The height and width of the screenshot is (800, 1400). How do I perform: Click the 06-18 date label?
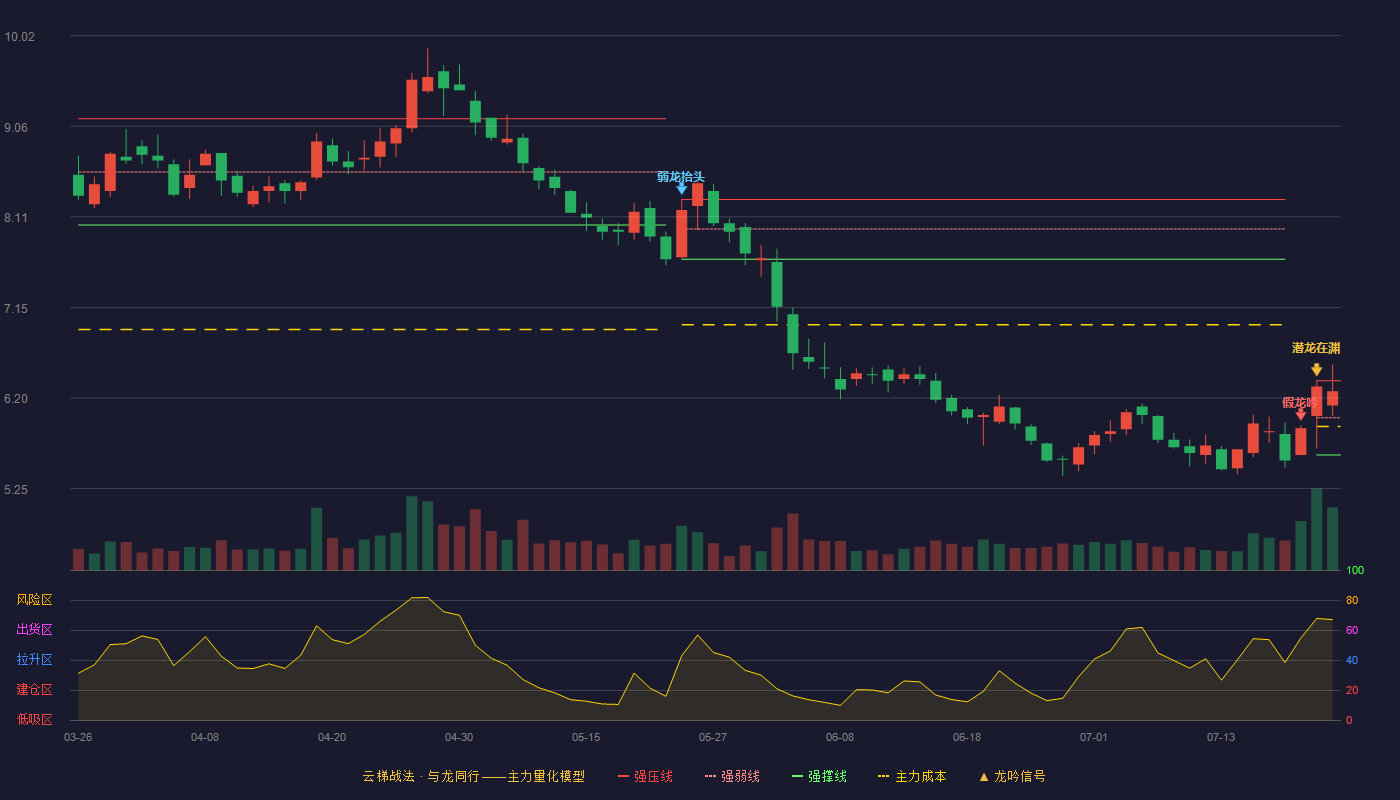pyautogui.click(x=967, y=737)
